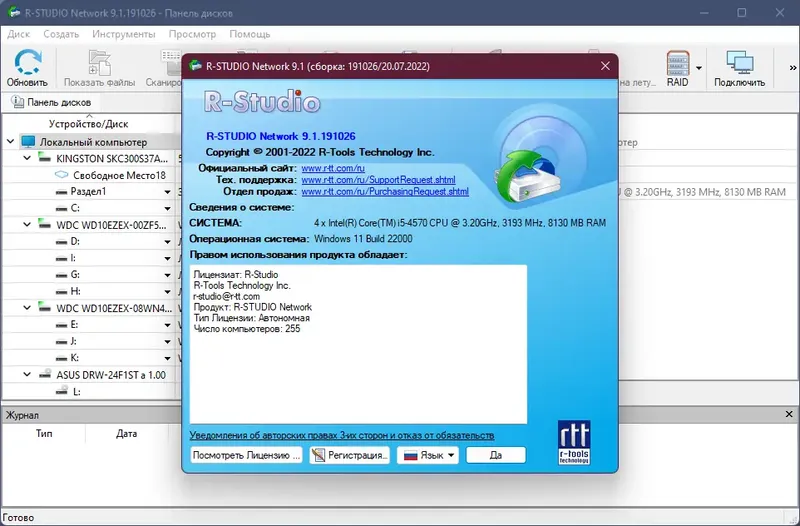Select the WDC WD10EZEX-00ZF5 drive icon
The height and width of the screenshot is (526, 800).
pos(45,223)
